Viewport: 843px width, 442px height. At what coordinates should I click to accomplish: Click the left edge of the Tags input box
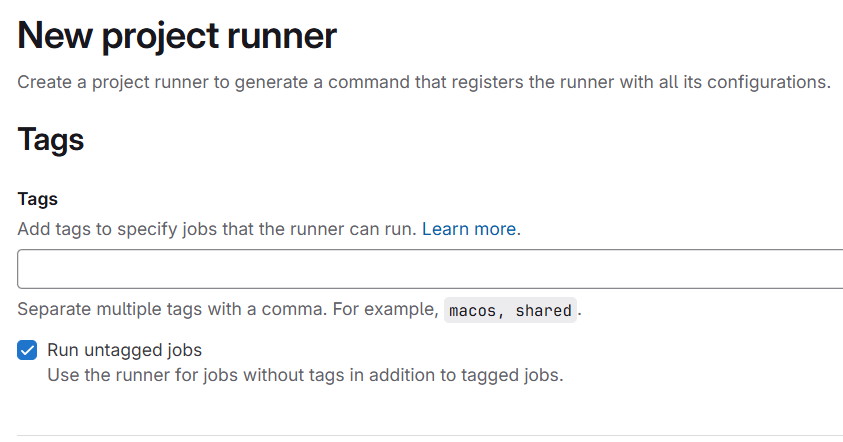(24, 269)
